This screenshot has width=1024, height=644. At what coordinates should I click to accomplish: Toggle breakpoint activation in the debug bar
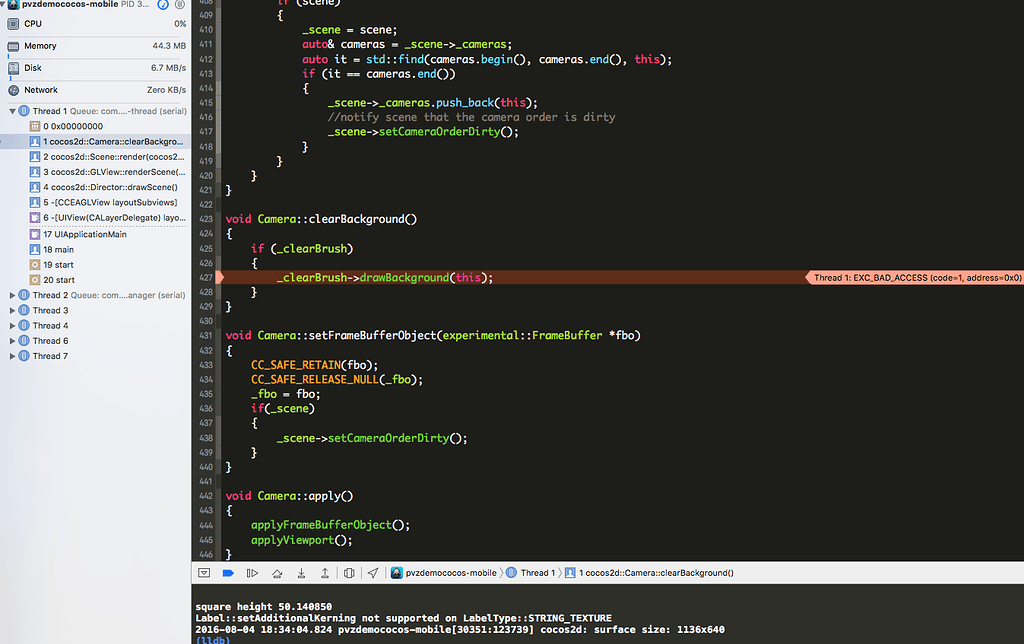pos(228,572)
